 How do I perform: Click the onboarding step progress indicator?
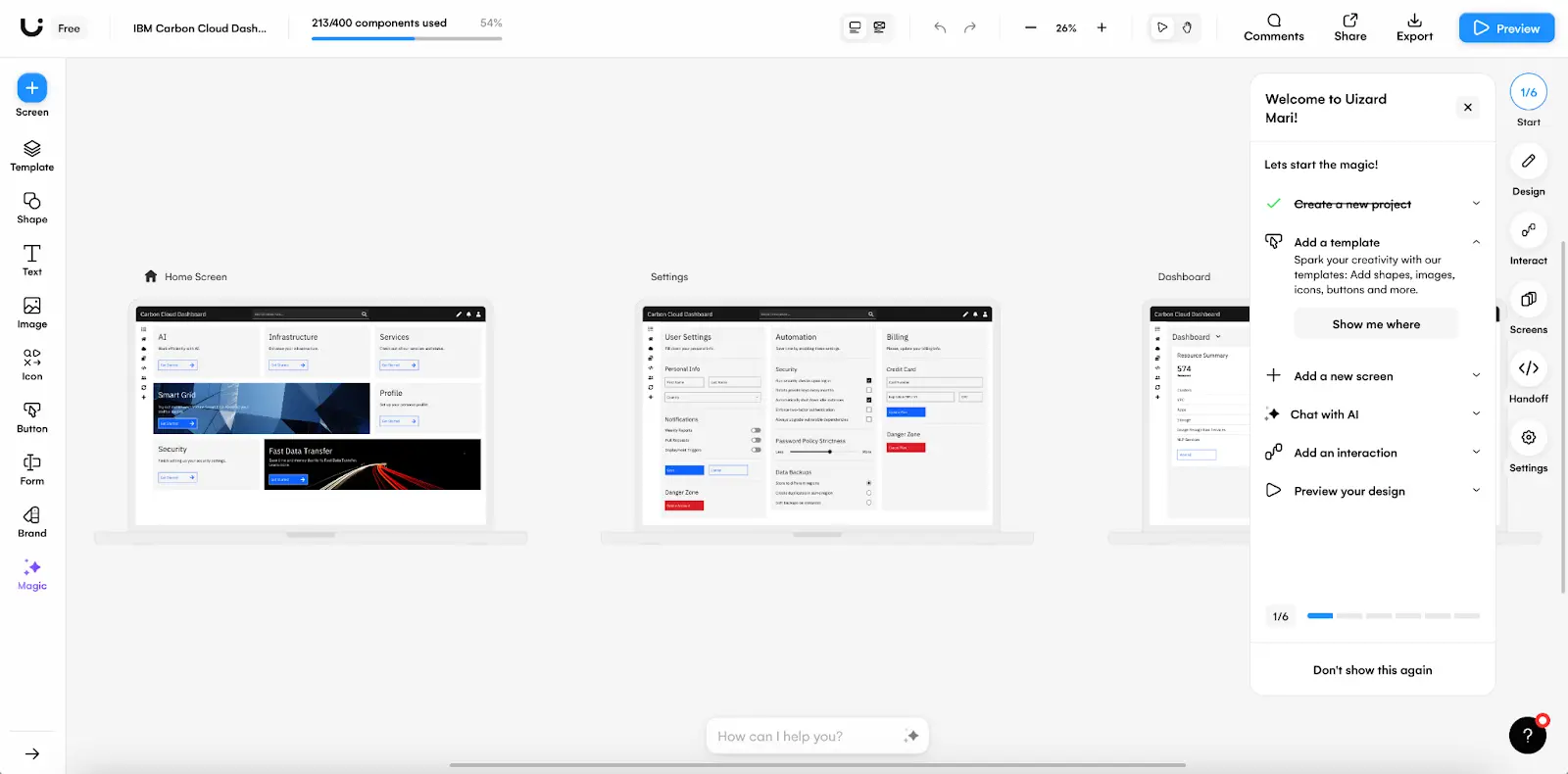(x=1394, y=616)
